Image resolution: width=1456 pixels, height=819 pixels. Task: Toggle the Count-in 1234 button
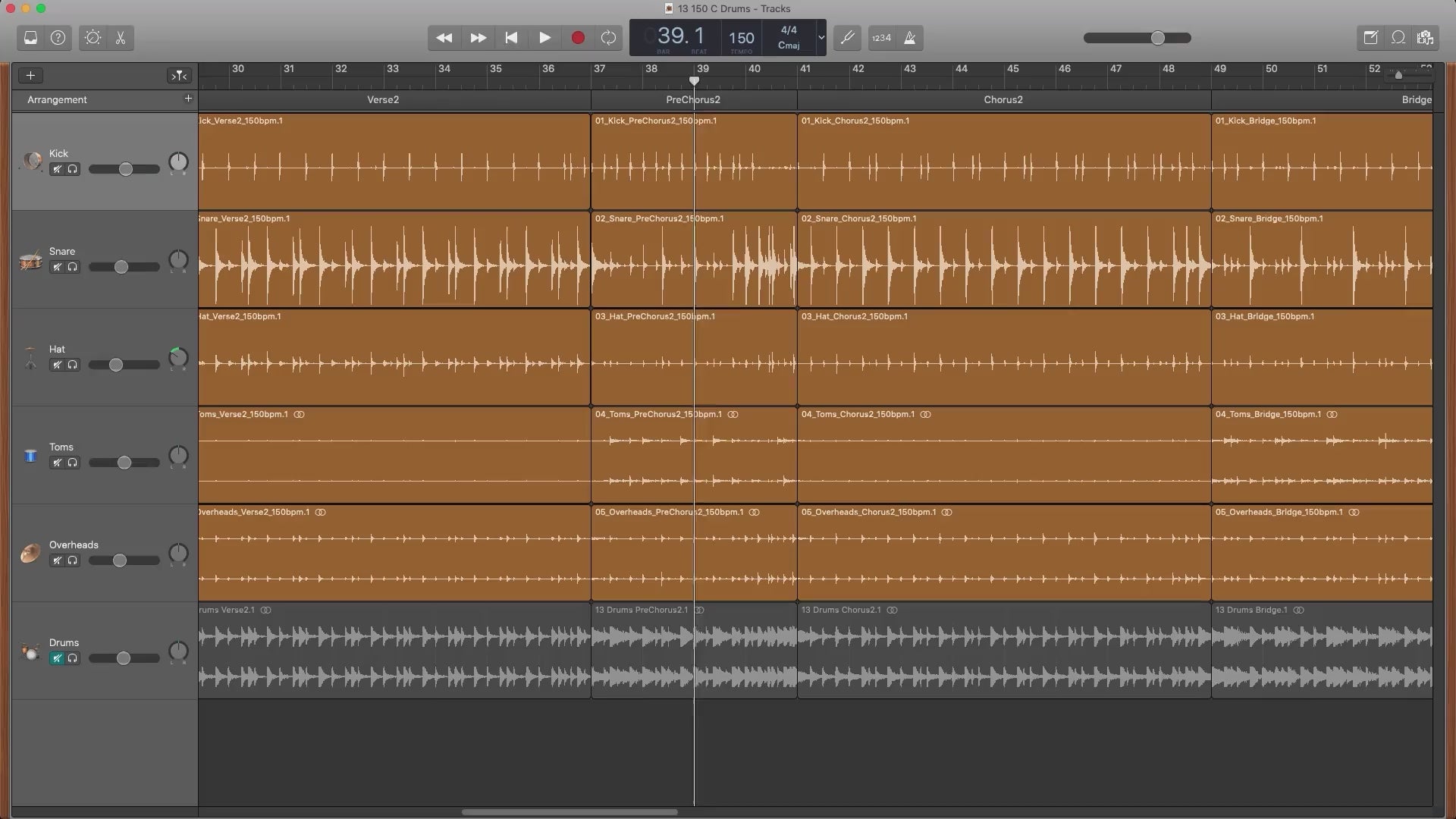881,38
